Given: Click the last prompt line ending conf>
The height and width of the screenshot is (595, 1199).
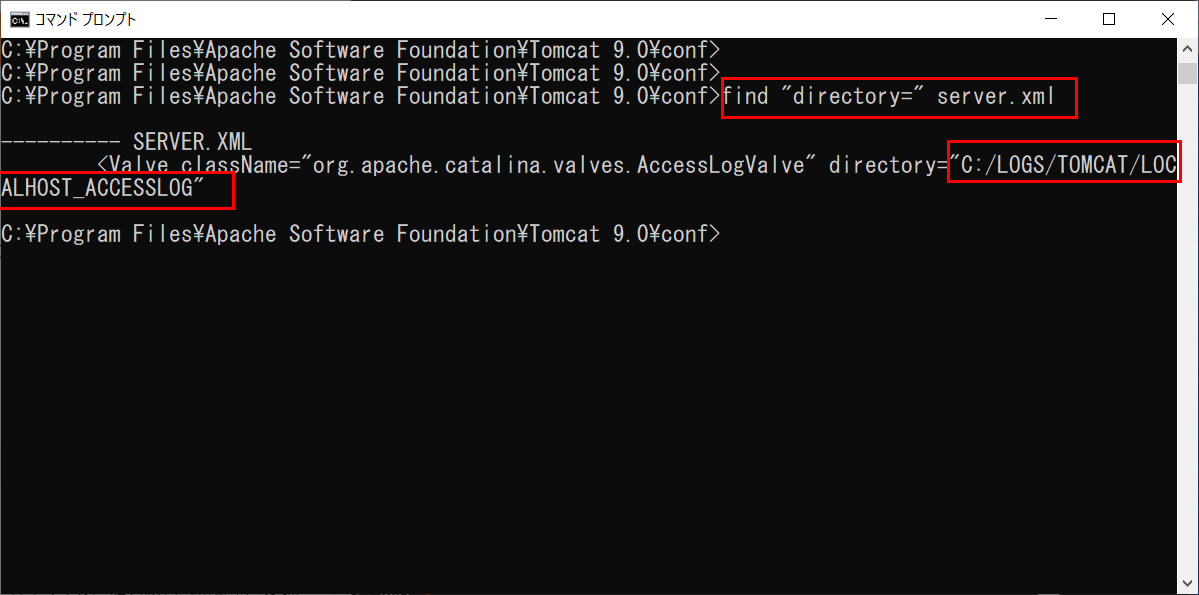Looking at the screenshot, I should (360, 234).
